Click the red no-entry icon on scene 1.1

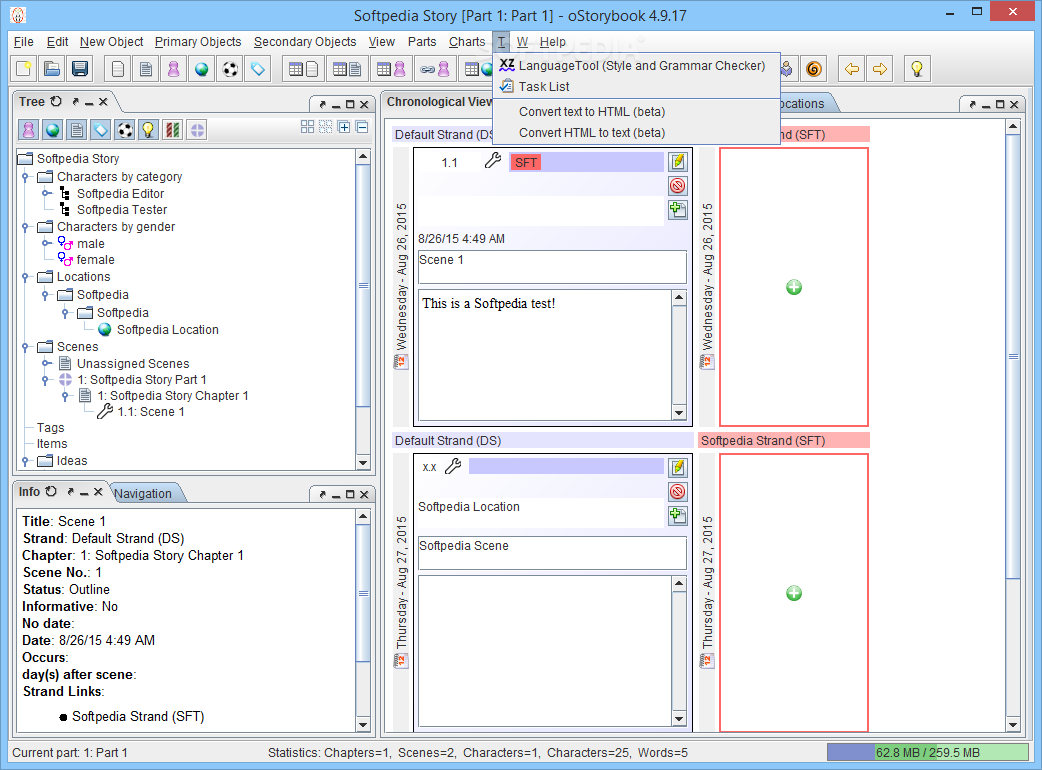coord(678,185)
